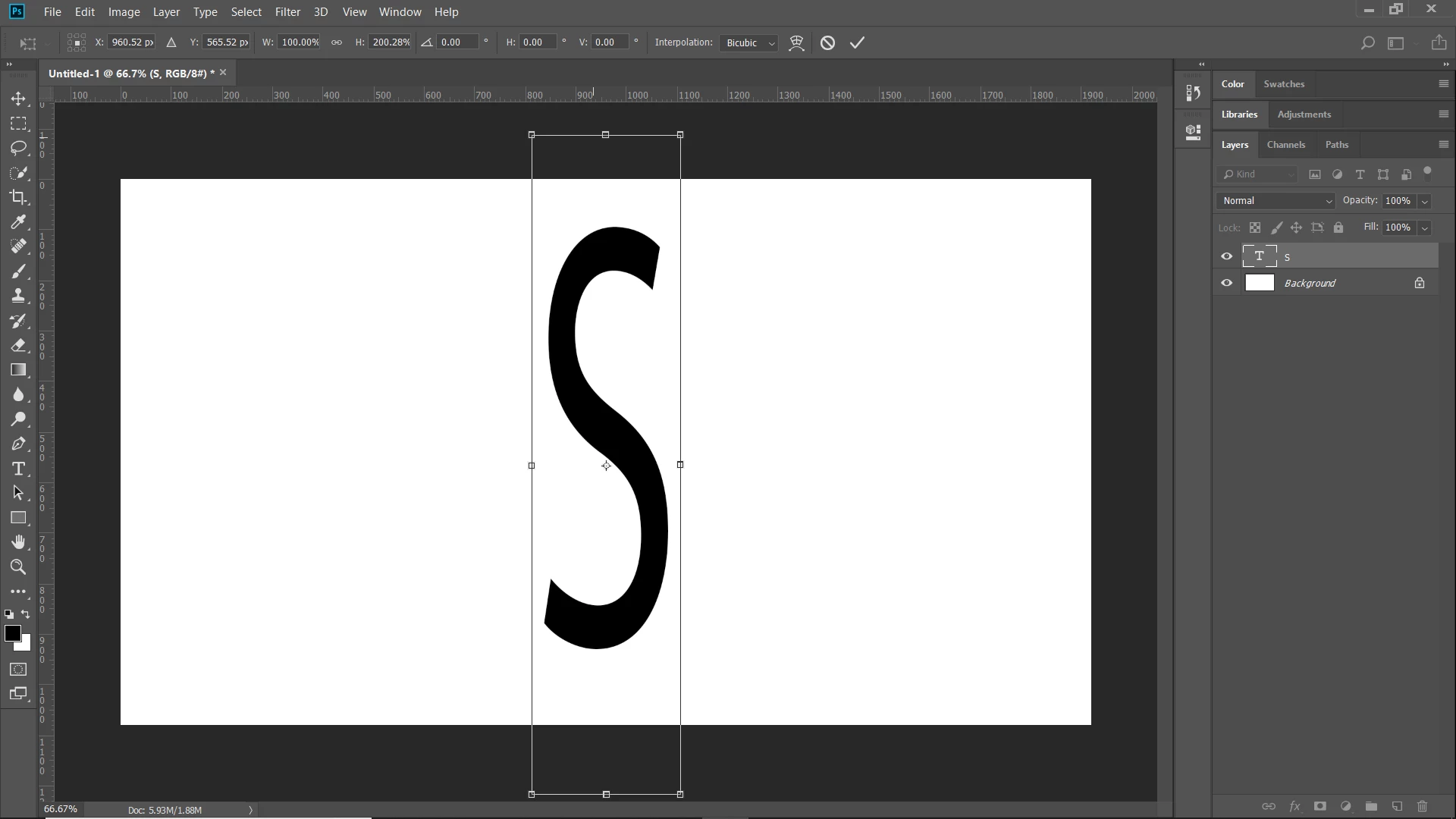The image size is (1456, 819).
Task: Select the Clone Stamp tool
Action: click(x=18, y=296)
